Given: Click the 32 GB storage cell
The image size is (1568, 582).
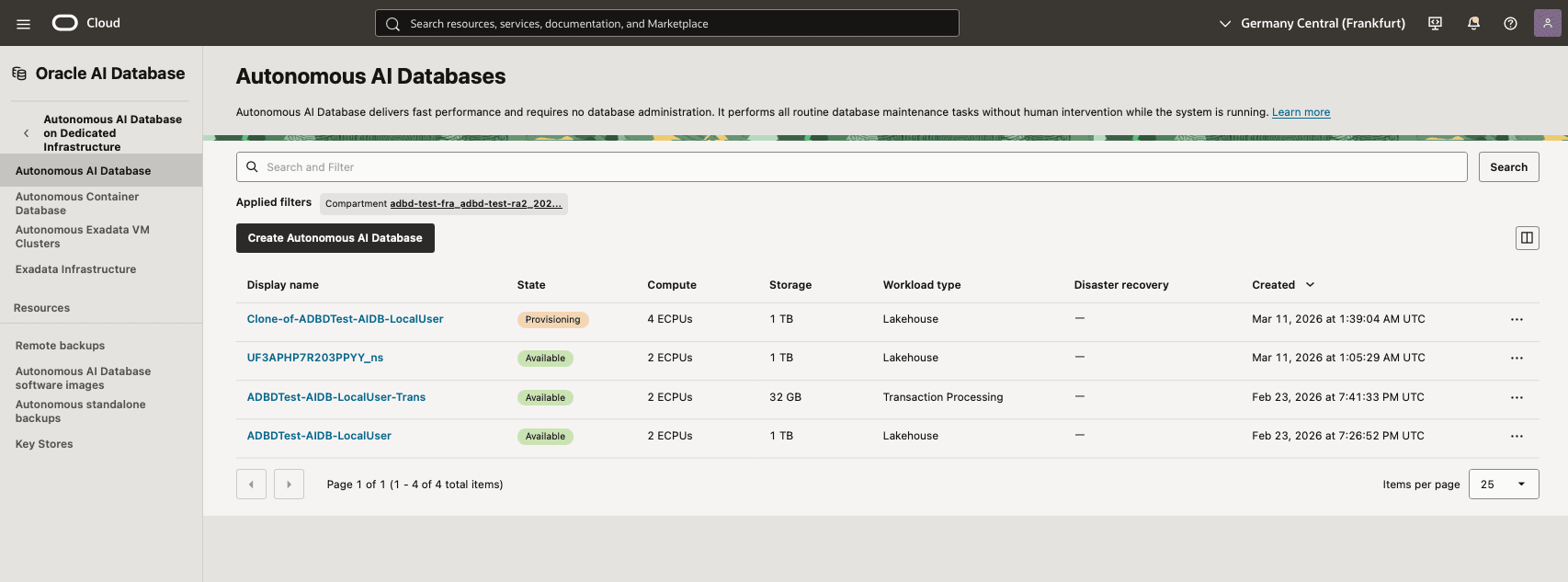Looking at the screenshot, I should coord(786,397).
